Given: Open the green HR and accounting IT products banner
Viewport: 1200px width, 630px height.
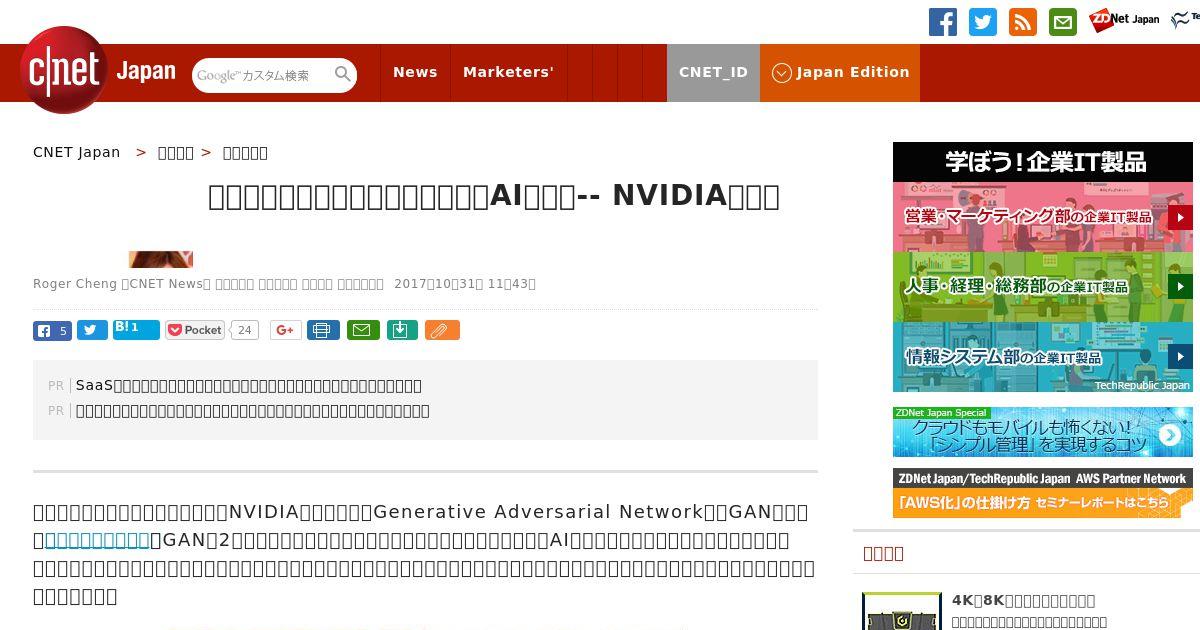Looking at the screenshot, I should [x=1043, y=287].
